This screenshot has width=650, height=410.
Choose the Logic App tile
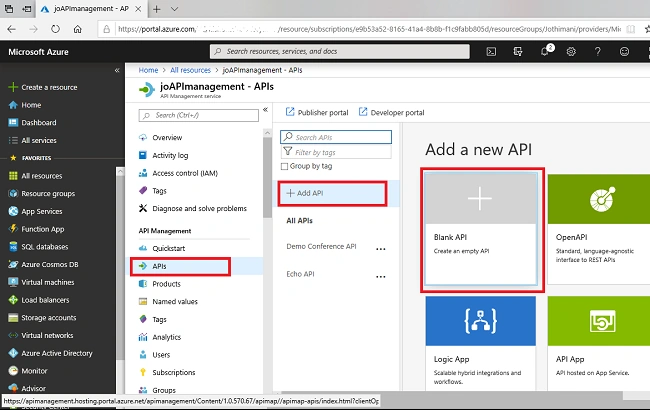pyautogui.click(x=480, y=343)
